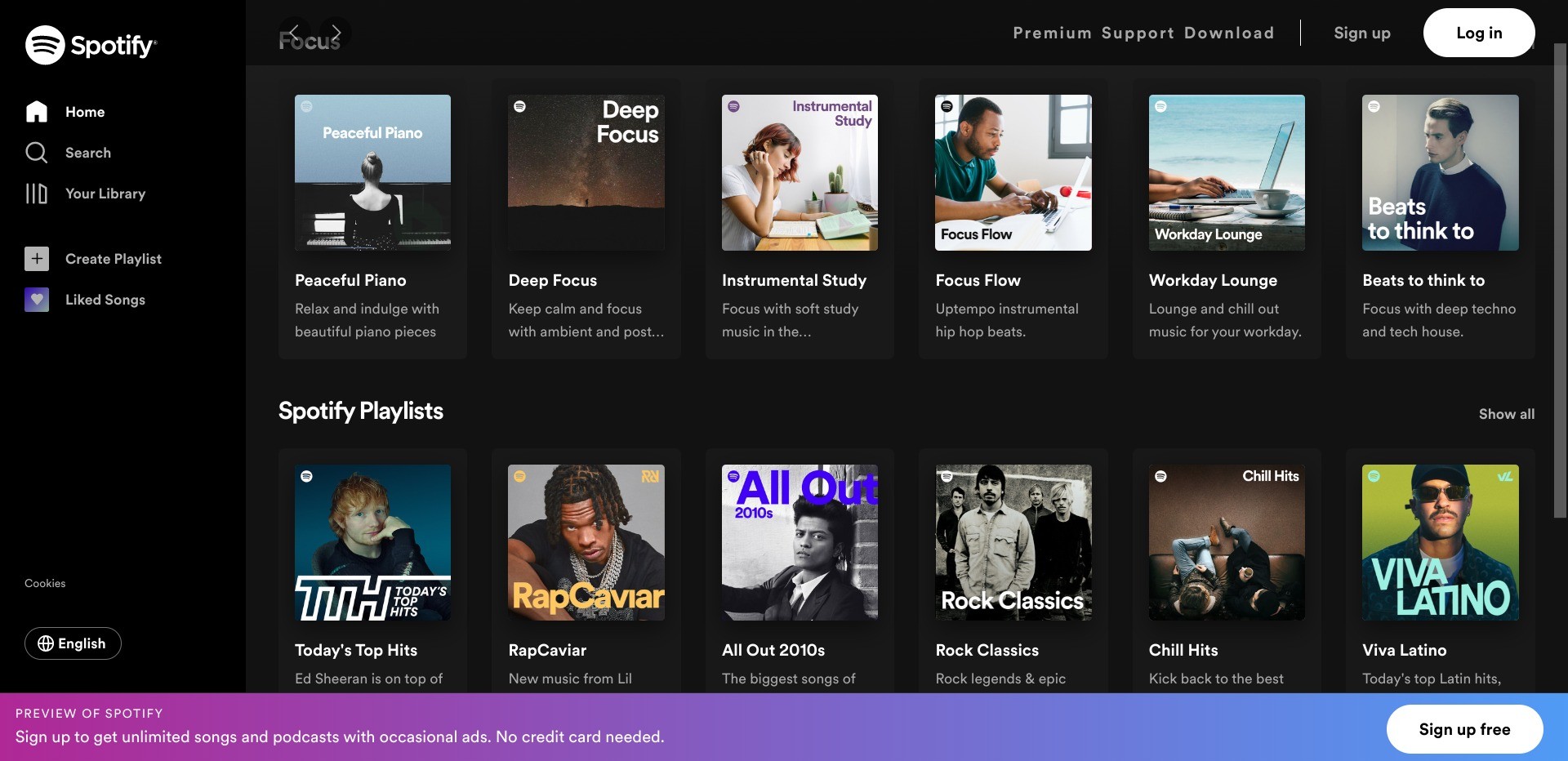This screenshot has height=761, width=1568.
Task: Click the globe icon in English button
Action: [x=46, y=643]
